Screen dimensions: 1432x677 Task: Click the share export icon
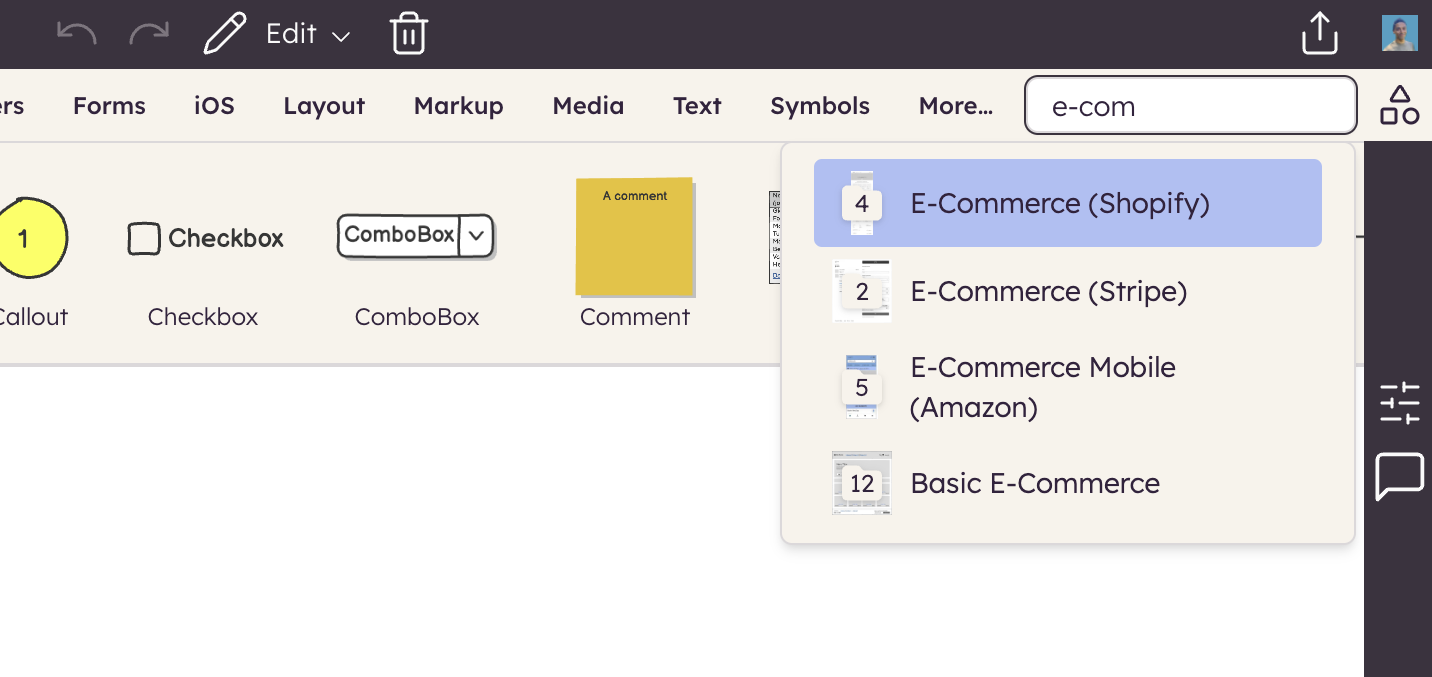point(1319,34)
